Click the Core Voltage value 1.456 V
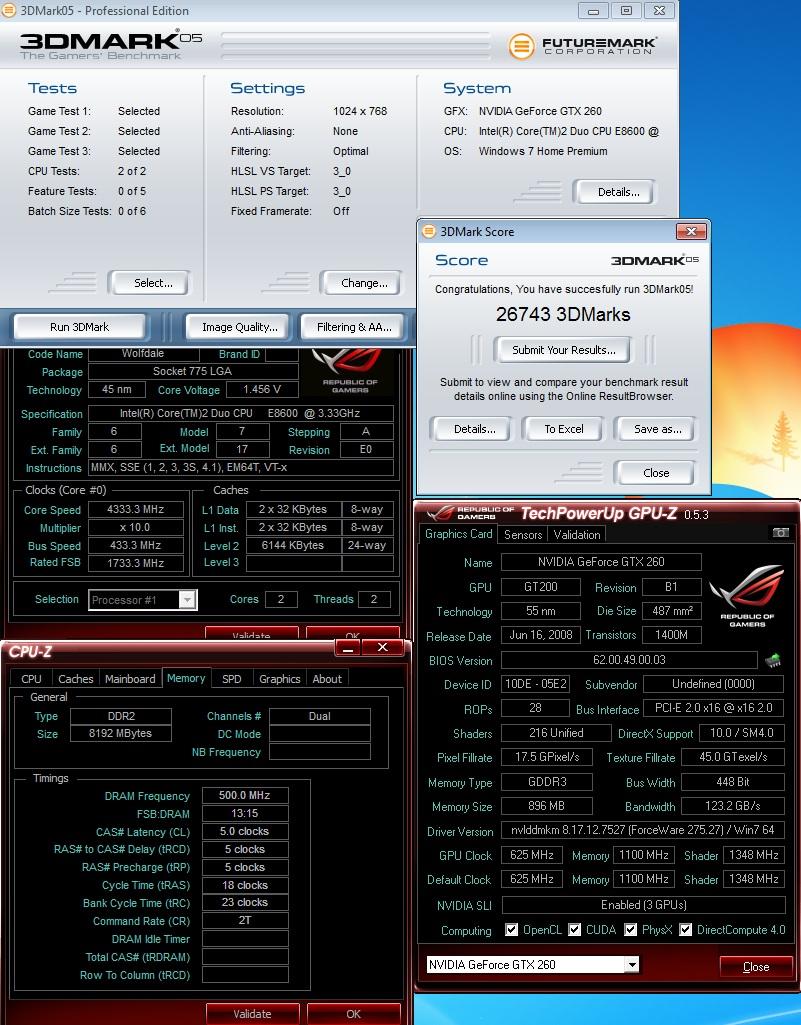The image size is (801, 1025). tap(262, 389)
